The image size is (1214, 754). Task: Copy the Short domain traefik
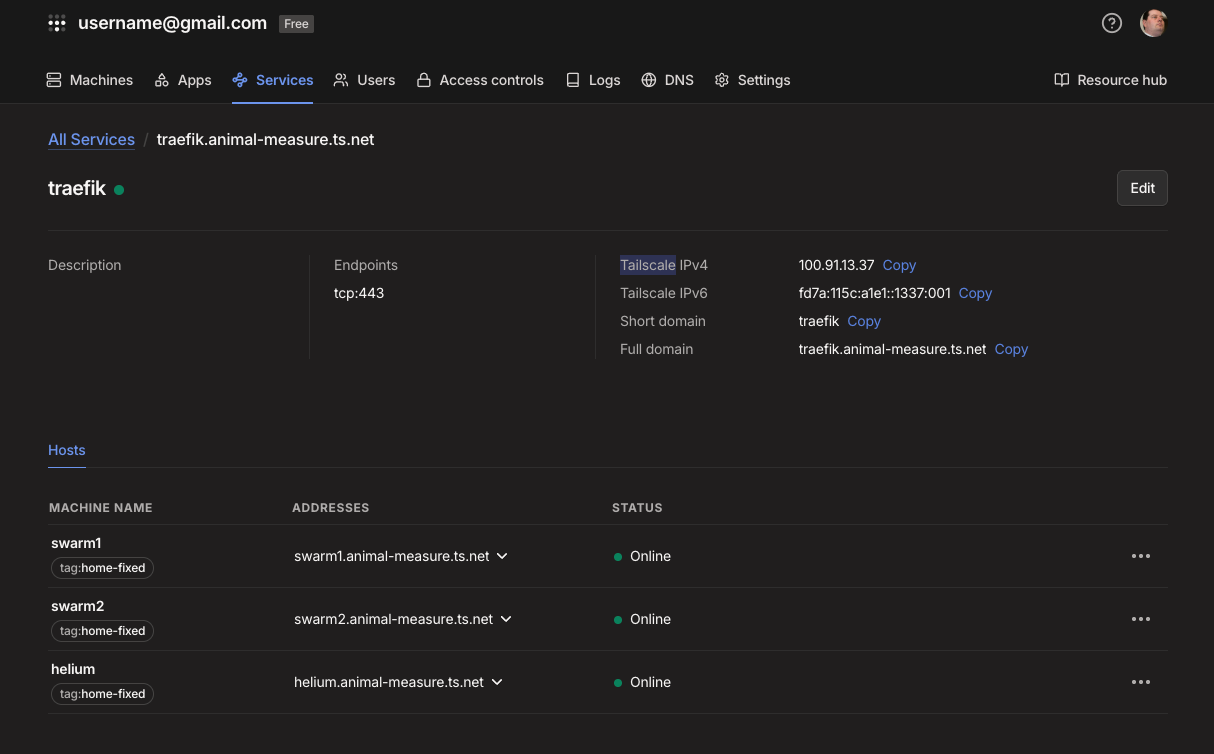[x=864, y=321]
